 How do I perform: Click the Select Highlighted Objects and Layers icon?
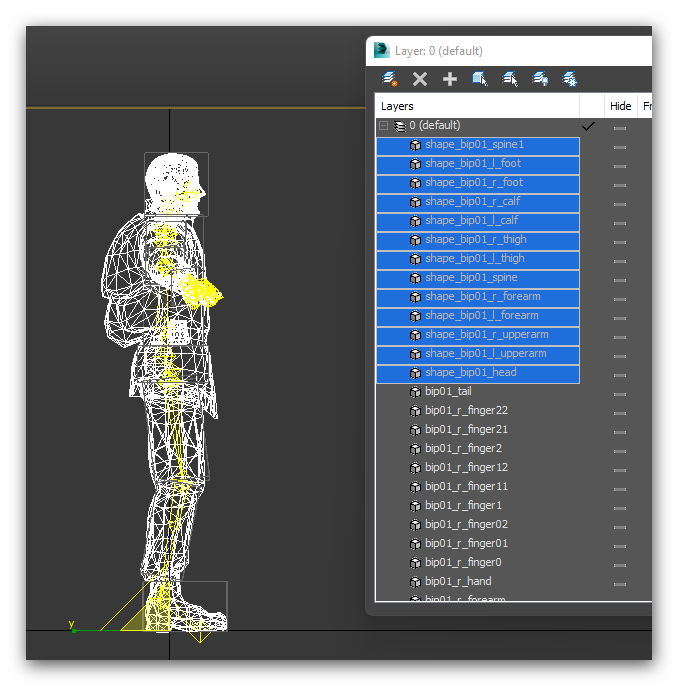point(480,79)
